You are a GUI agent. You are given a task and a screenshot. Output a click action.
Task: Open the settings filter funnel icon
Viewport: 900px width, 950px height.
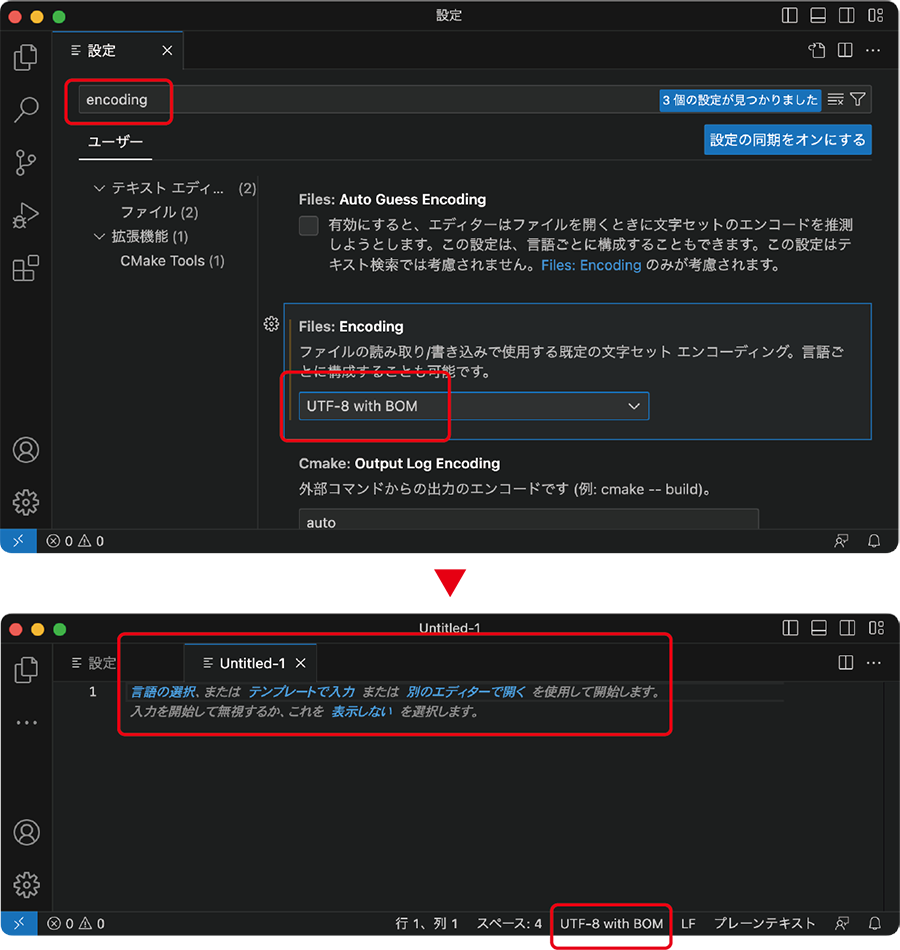(x=858, y=99)
